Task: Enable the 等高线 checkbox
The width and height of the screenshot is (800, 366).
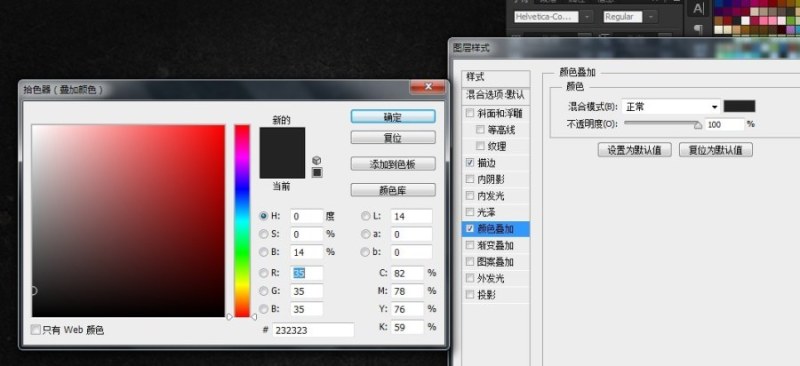Action: point(480,130)
